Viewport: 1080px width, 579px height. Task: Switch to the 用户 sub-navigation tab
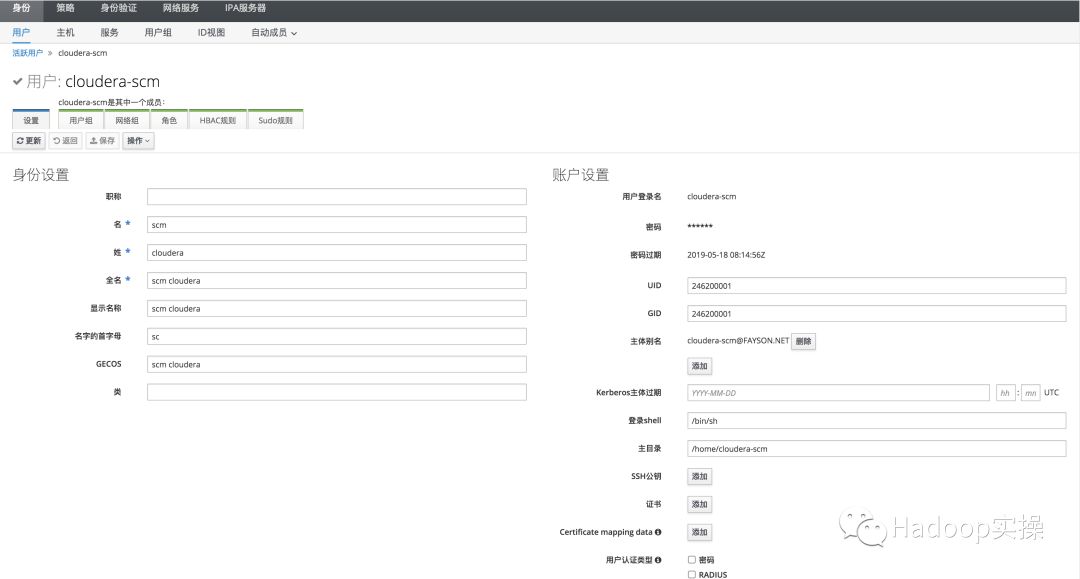tap(21, 32)
